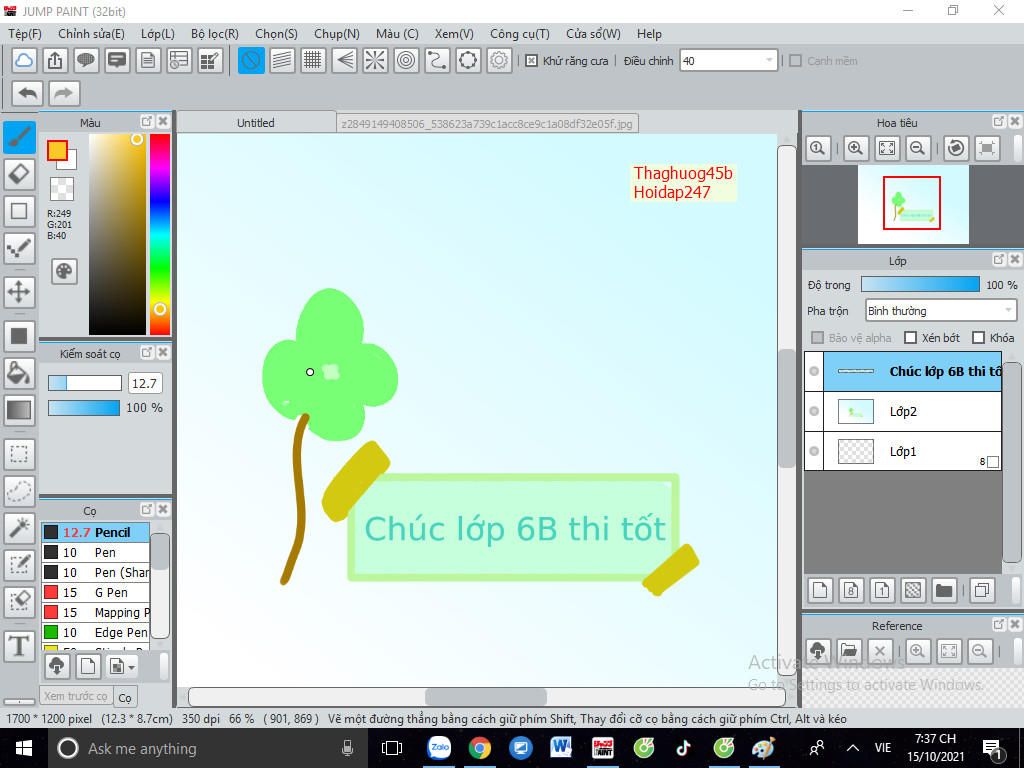Open snap settings gear icon
Image resolution: width=1024 pixels, height=768 pixels.
[x=499, y=61]
